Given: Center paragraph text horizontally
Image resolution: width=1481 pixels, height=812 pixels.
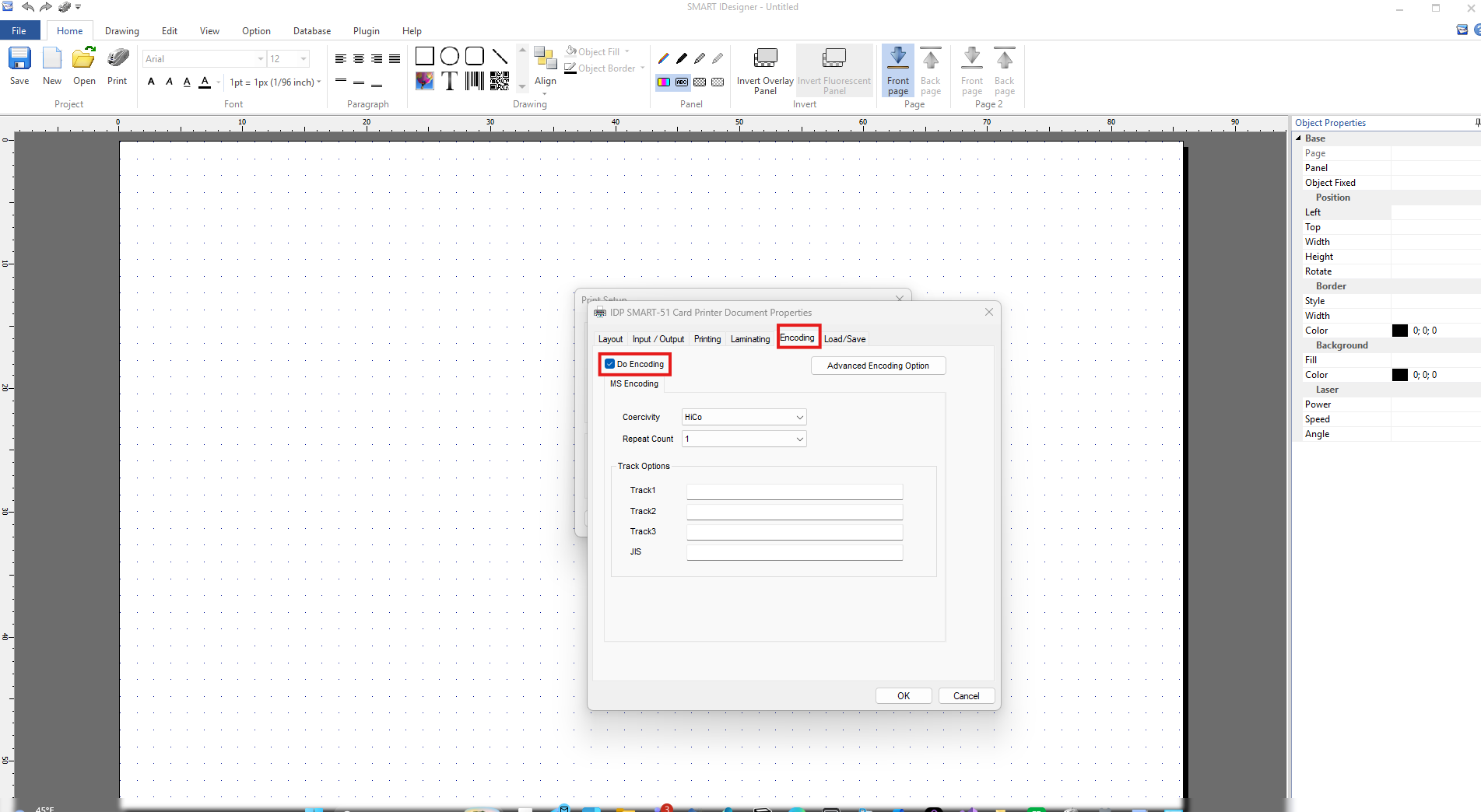Looking at the screenshot, I should click(x=359, y=59).
